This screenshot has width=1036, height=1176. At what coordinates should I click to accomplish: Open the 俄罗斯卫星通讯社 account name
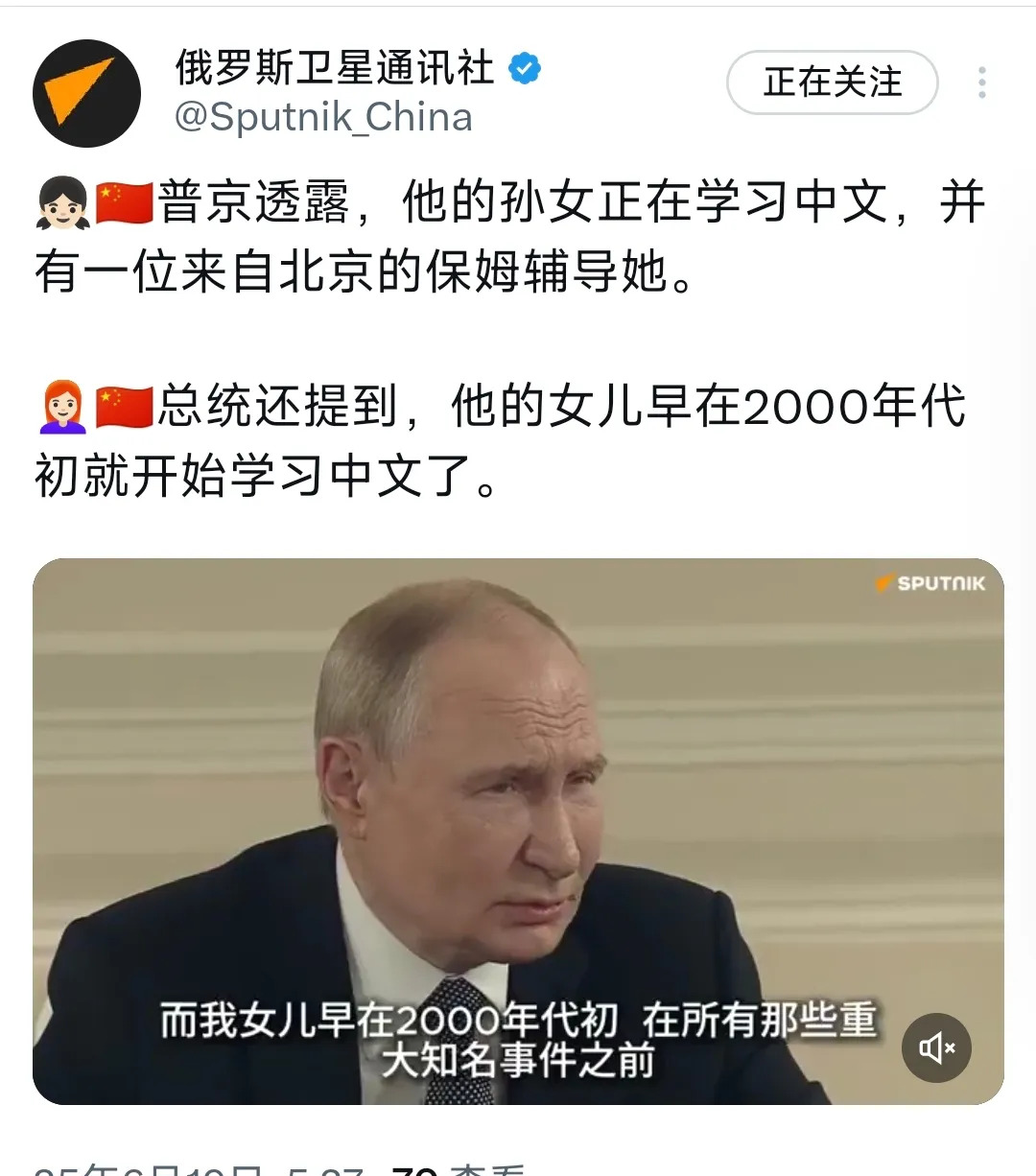pyautogui.click(x=335, y=68)
